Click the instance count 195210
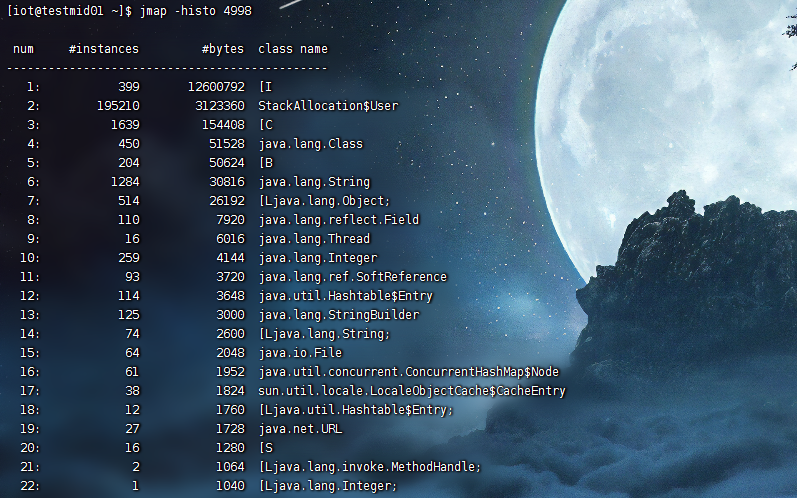797x498 pixels. point(118,106)
